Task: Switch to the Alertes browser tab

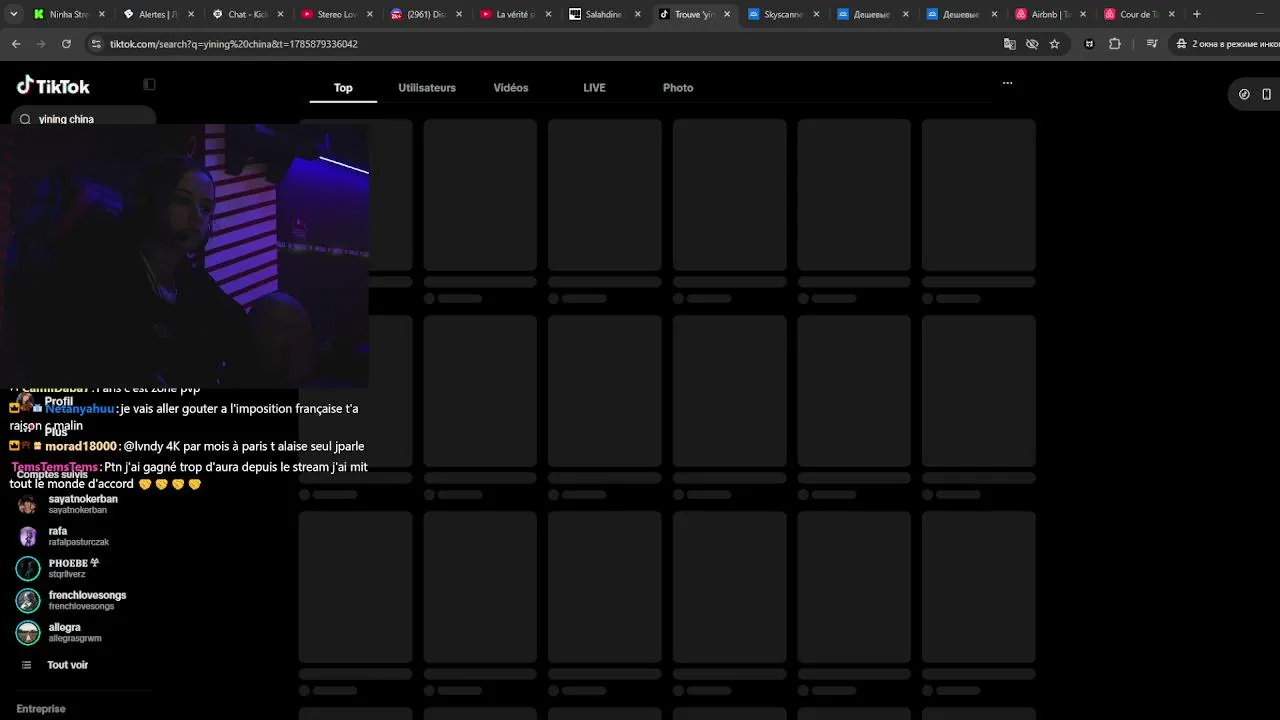Action: point(158,14)
